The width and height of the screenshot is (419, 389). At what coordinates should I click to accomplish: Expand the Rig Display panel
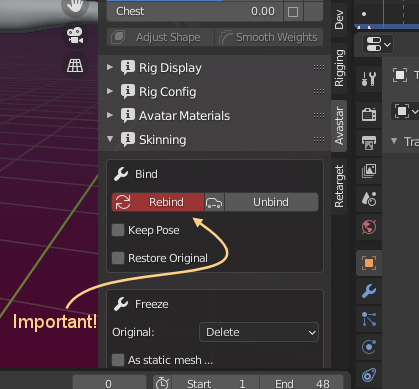[110, 67]
